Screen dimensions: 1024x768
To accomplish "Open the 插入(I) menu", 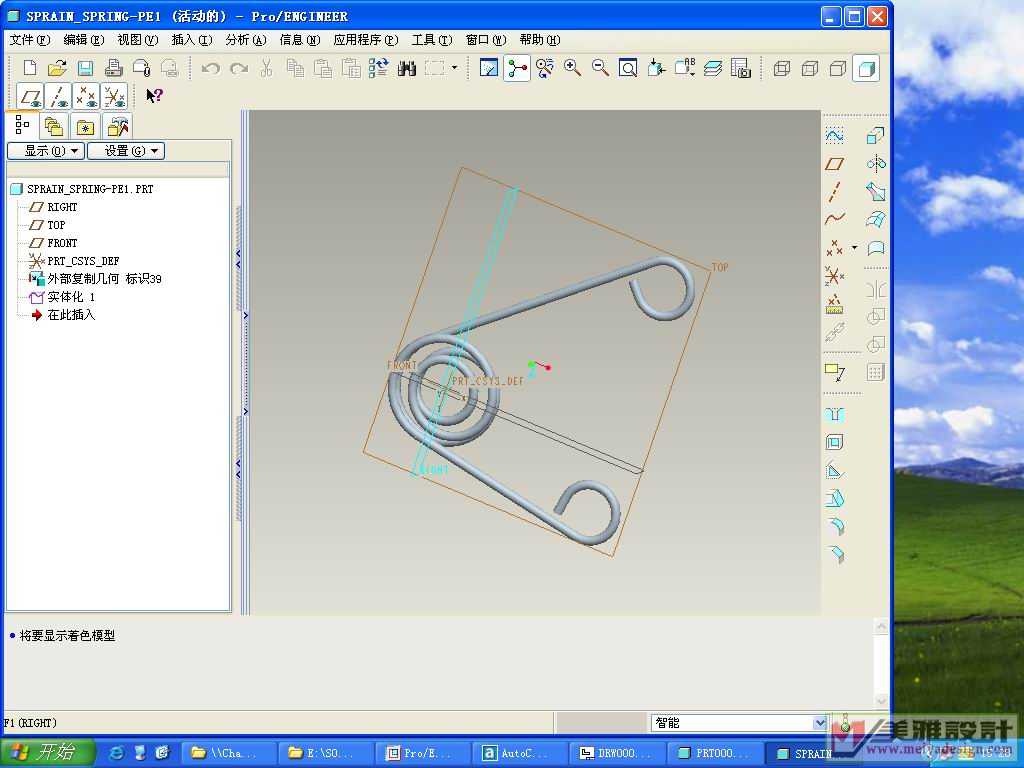I will pyautogui.click(x=192, y=40).
